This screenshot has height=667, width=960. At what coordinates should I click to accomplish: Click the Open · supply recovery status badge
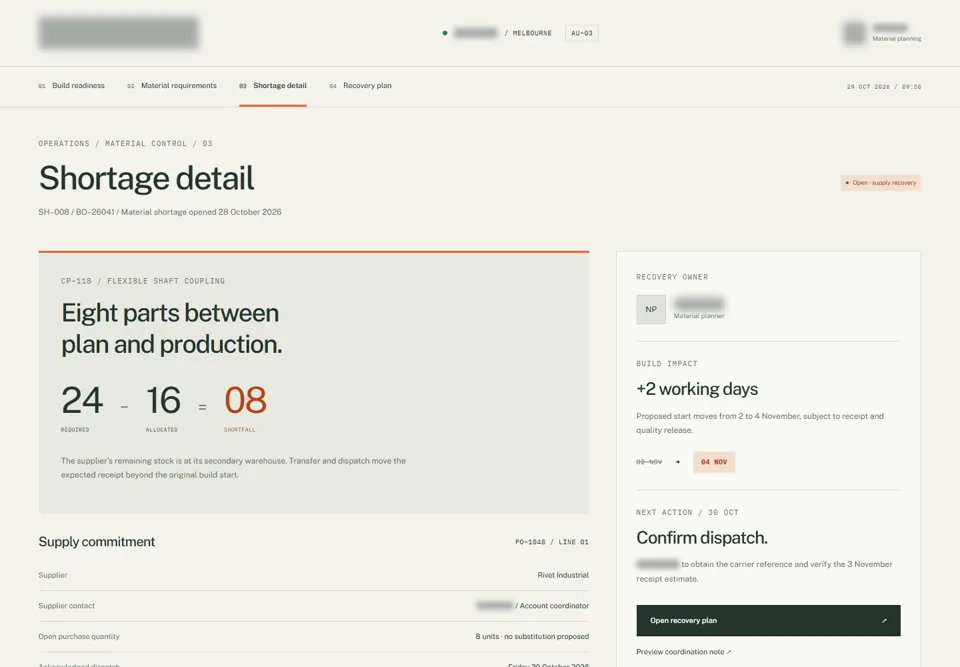tap(880, 183)
